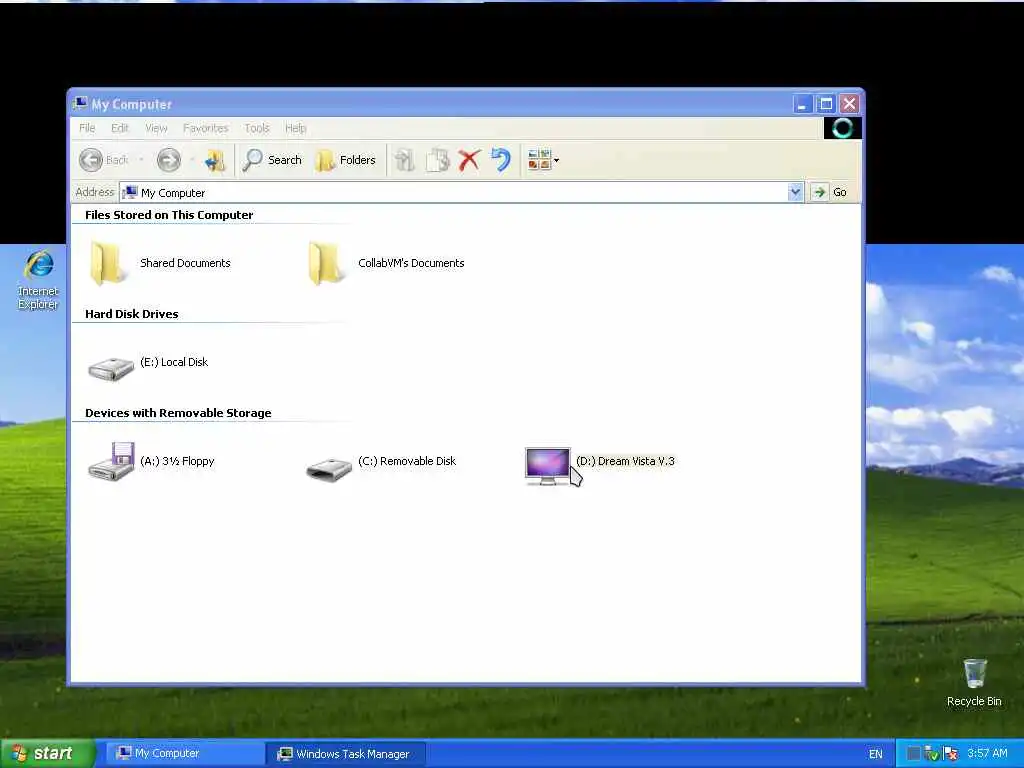Click the Copy To toolbar icon

(x=437, y=160)
